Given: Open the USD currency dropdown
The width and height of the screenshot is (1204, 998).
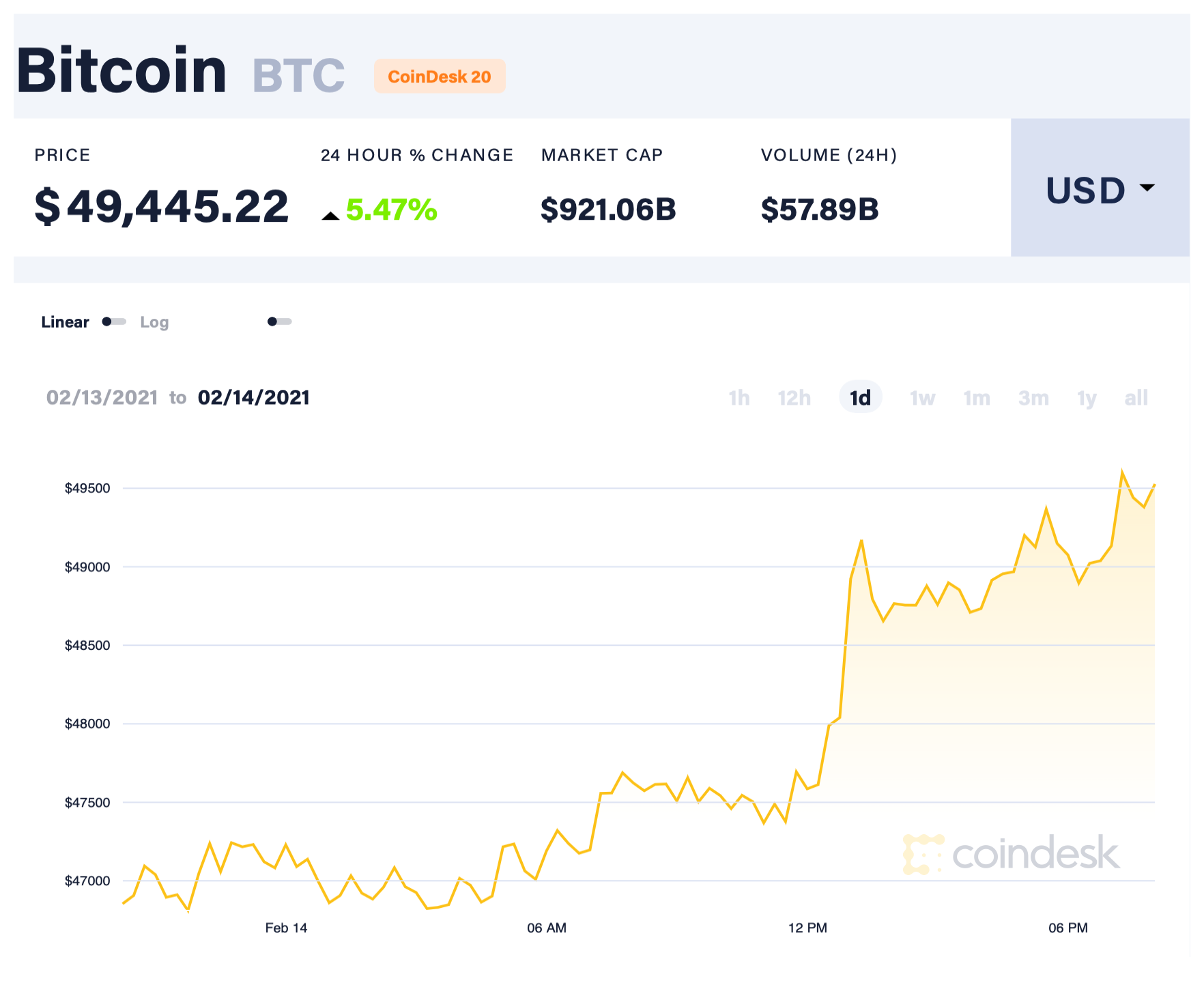Looking at the screenshot, I should click(1085, 190).
